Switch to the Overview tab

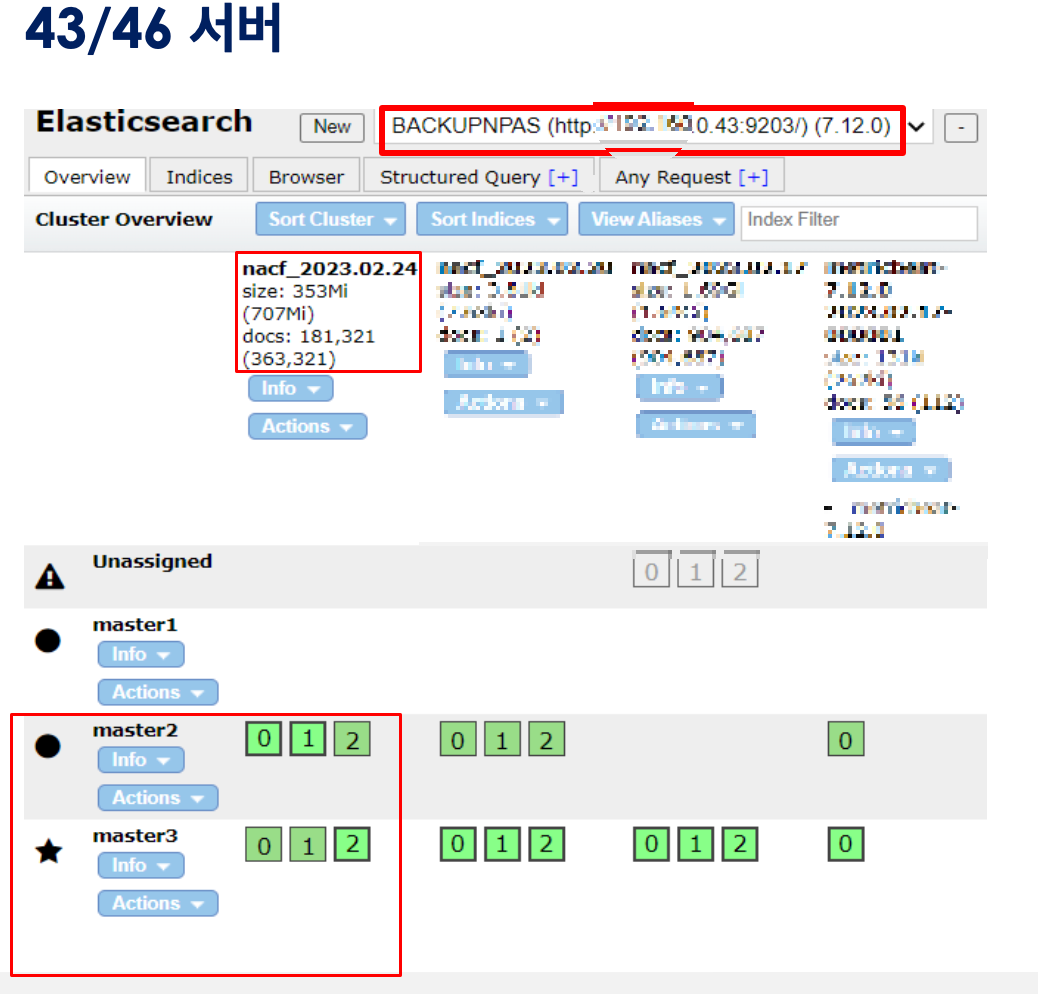pos(87,177)
